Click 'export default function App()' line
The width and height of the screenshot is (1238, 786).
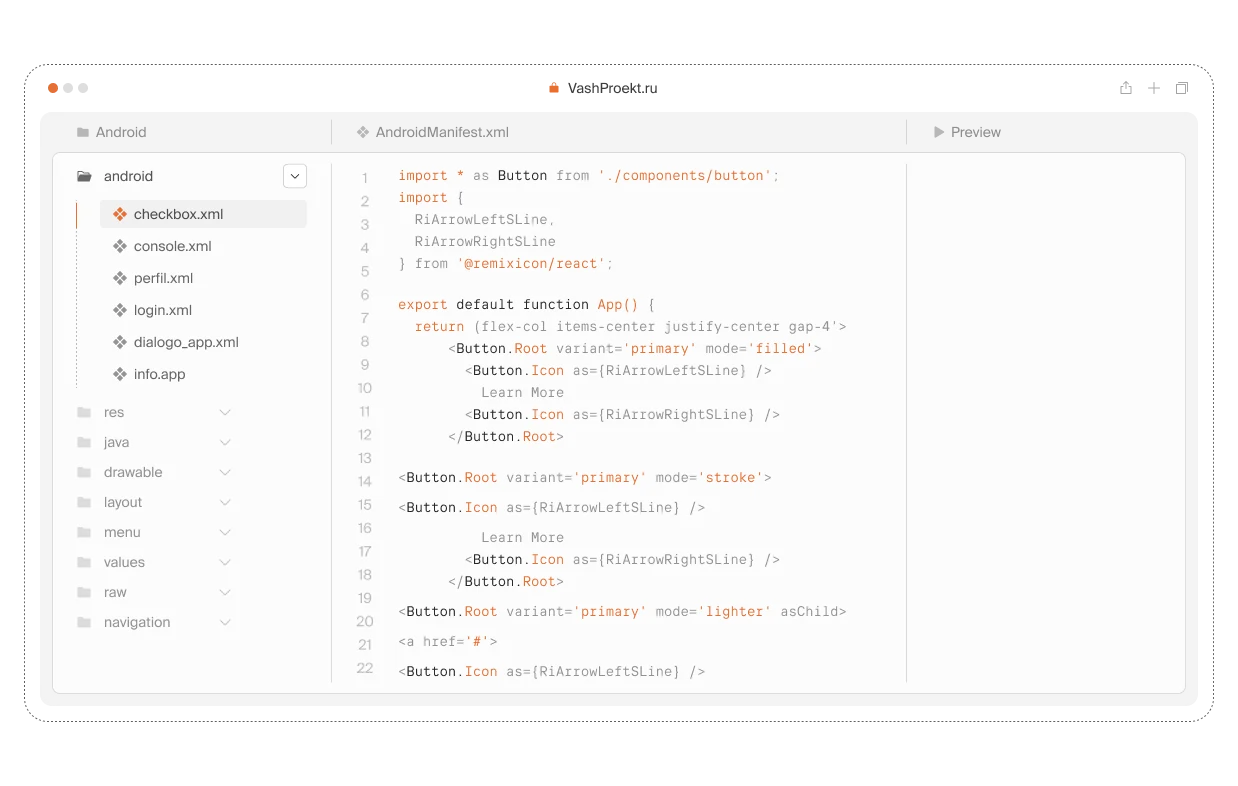pos(526,304)
